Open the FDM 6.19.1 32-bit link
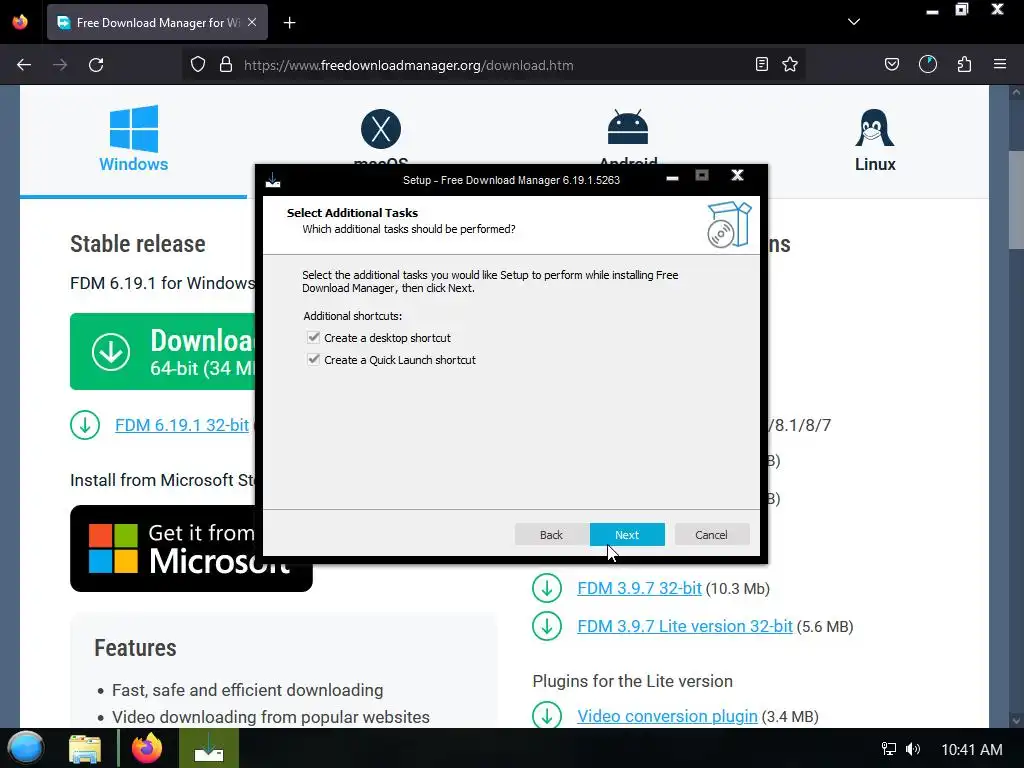 click(182, 425)
